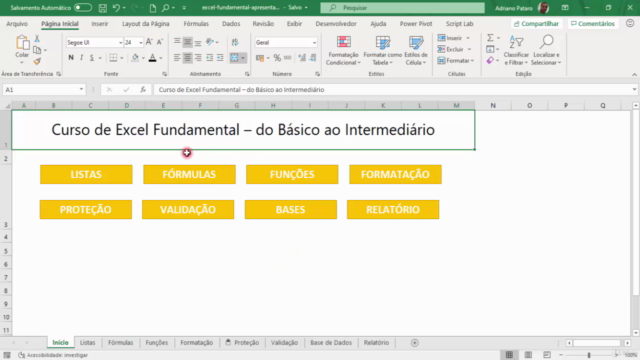Click the Wrap Text icon

click(235, 42)
